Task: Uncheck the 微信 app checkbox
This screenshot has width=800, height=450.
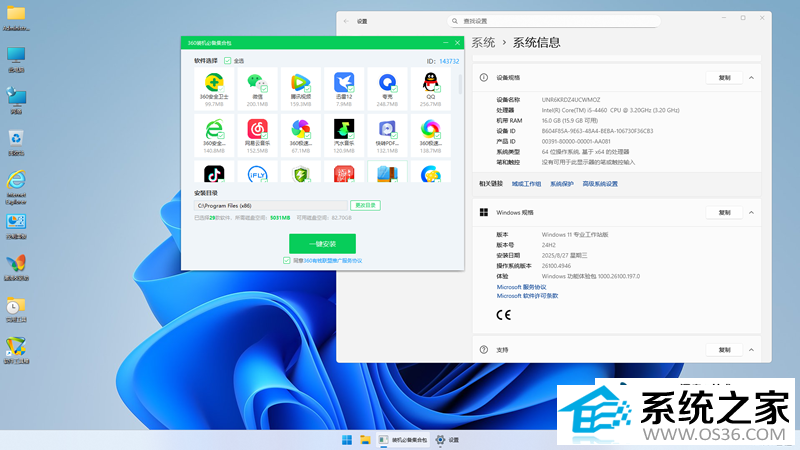Action: (264, 89)
